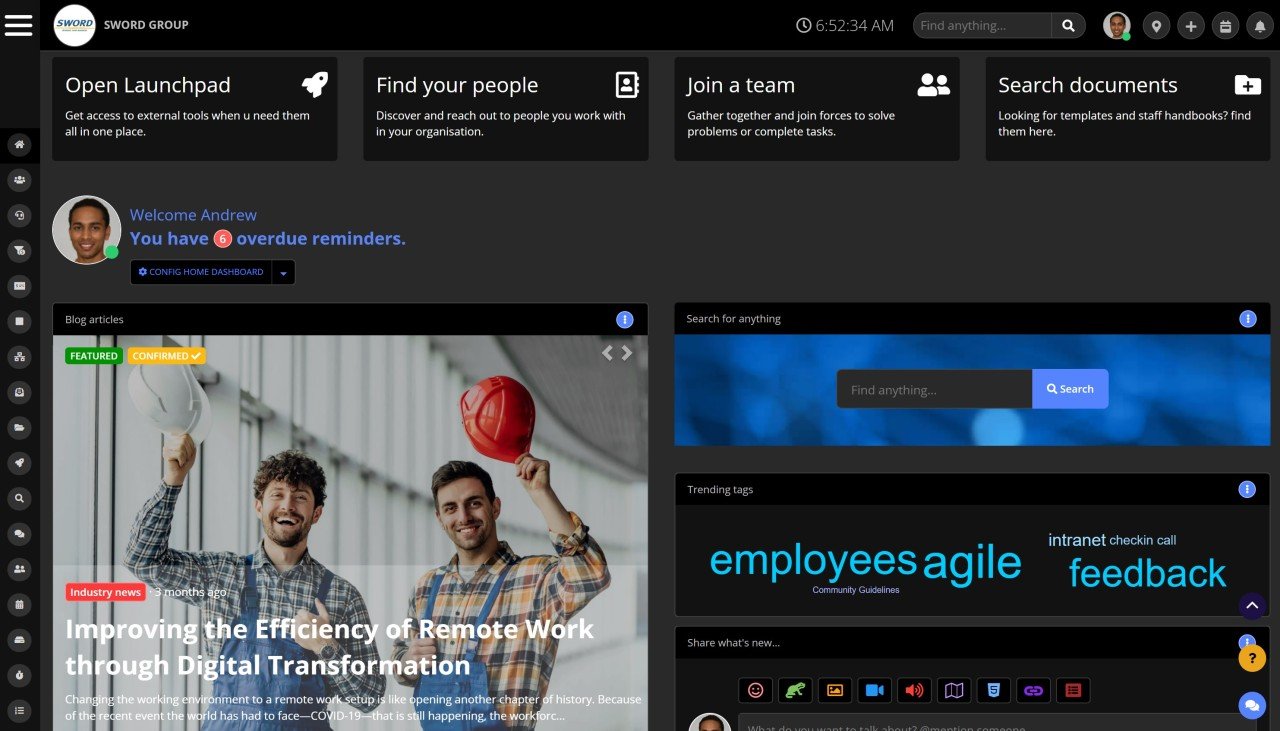Open notifications via the bell icon
Viewport: 1280px width, 731px height.
click(x=1259, y=25)
